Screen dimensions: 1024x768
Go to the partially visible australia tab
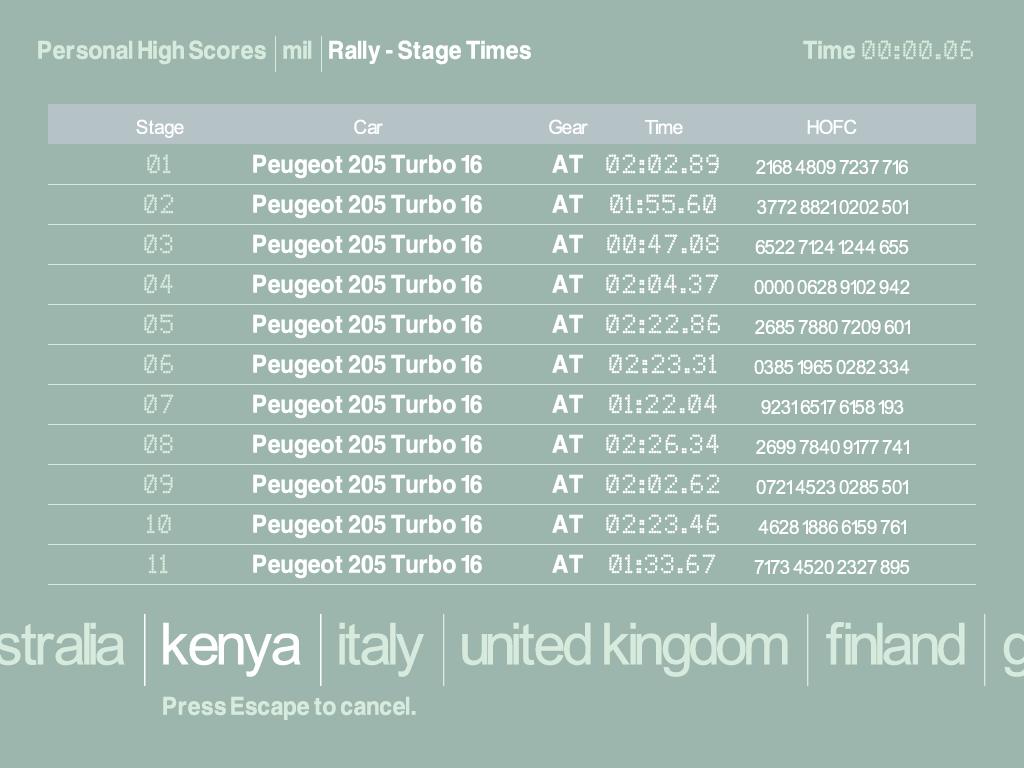click(x=62, y=647)
